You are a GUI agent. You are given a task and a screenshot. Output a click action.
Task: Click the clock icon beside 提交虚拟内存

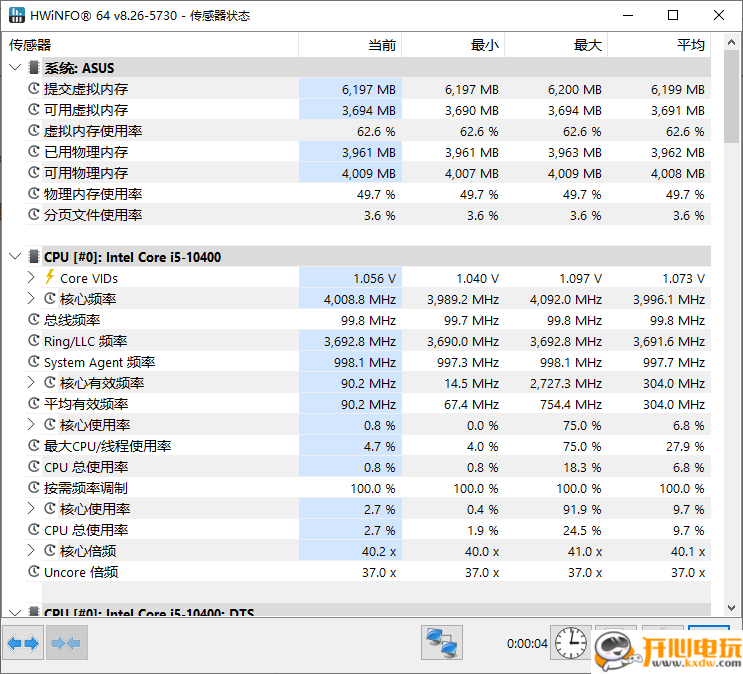pos(34,88)
